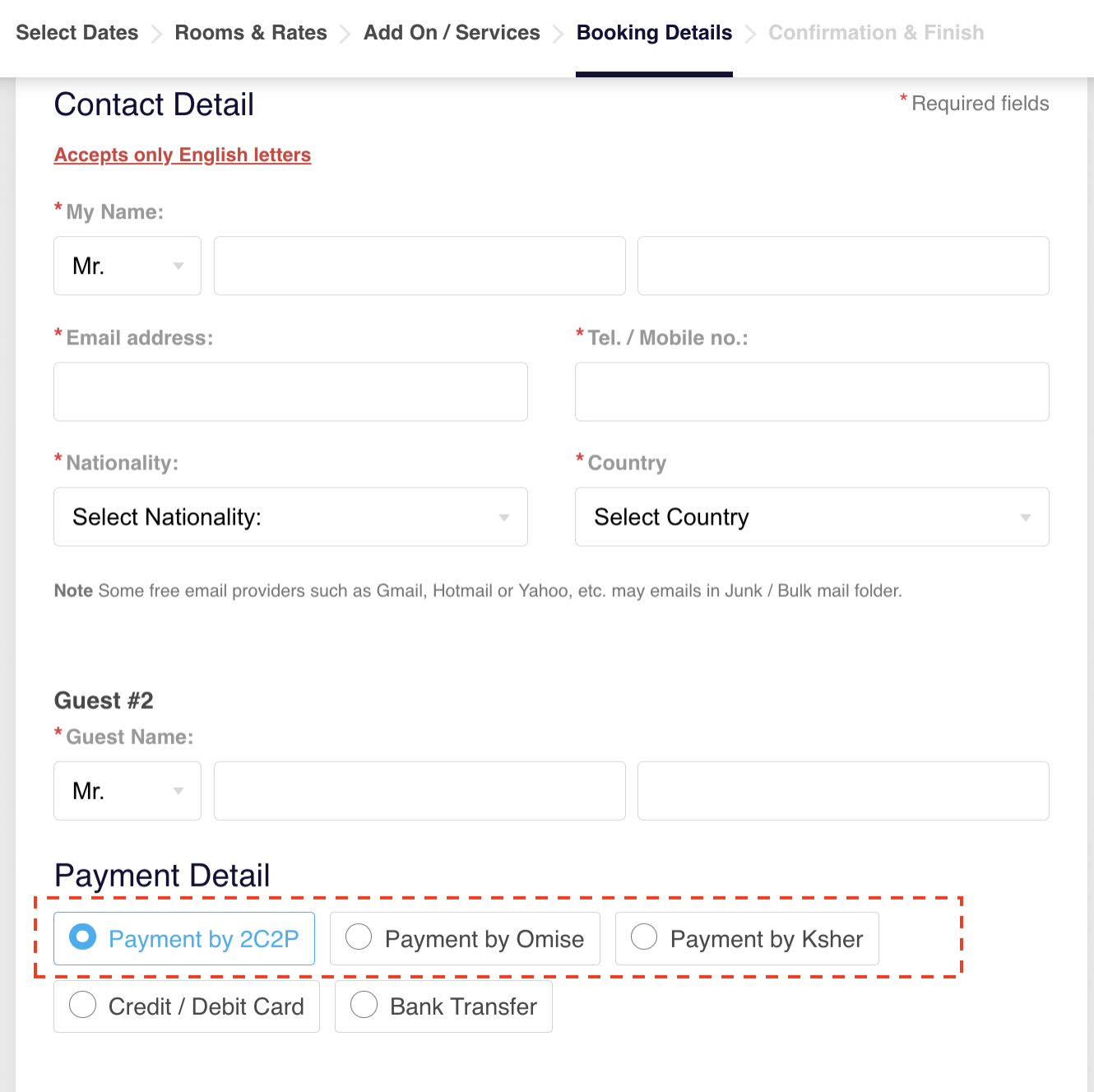The height and width of the screenshot is (1092, 1094).
Task: Click Accepts only English letters link
Action: 183,155
